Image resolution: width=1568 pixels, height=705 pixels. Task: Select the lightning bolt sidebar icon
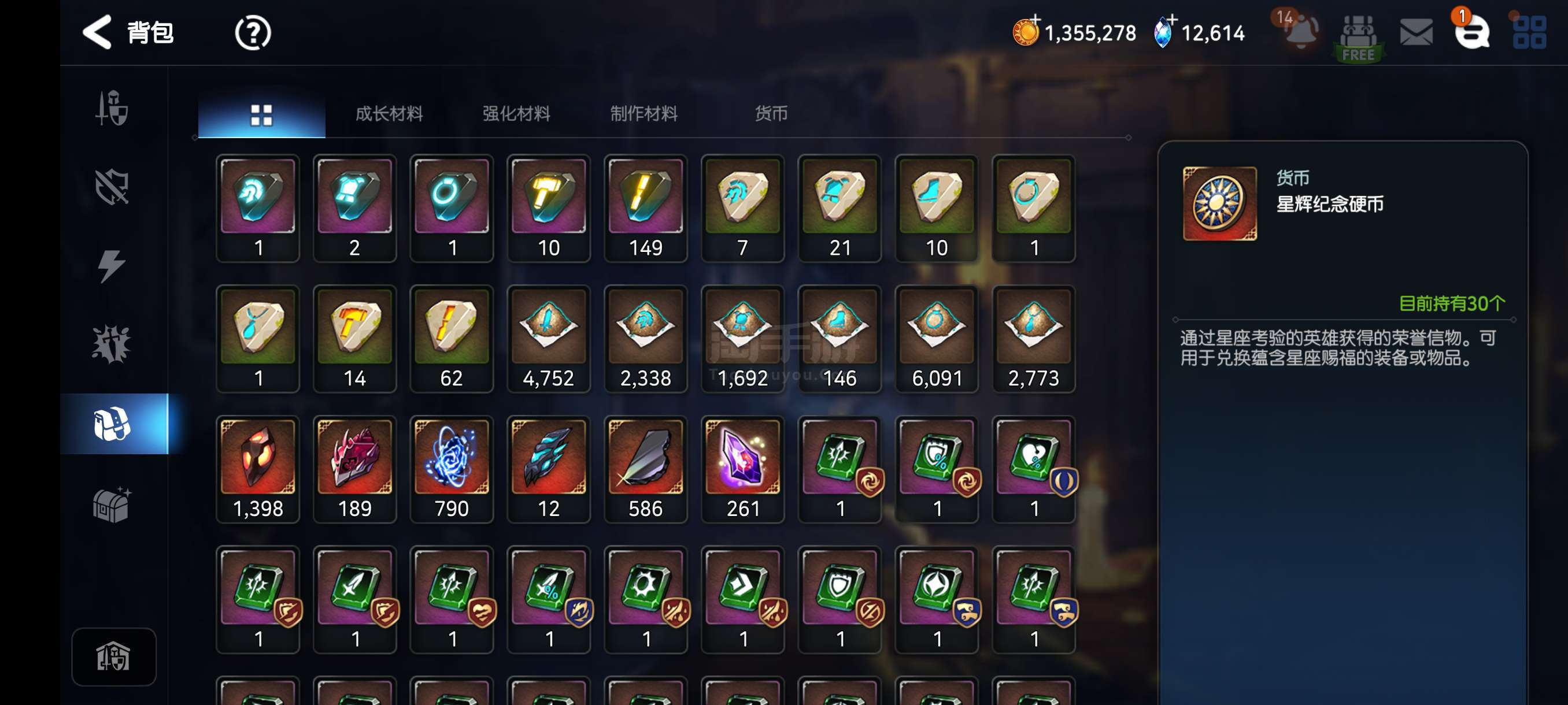pyautogui.click(x=112, y=266)
